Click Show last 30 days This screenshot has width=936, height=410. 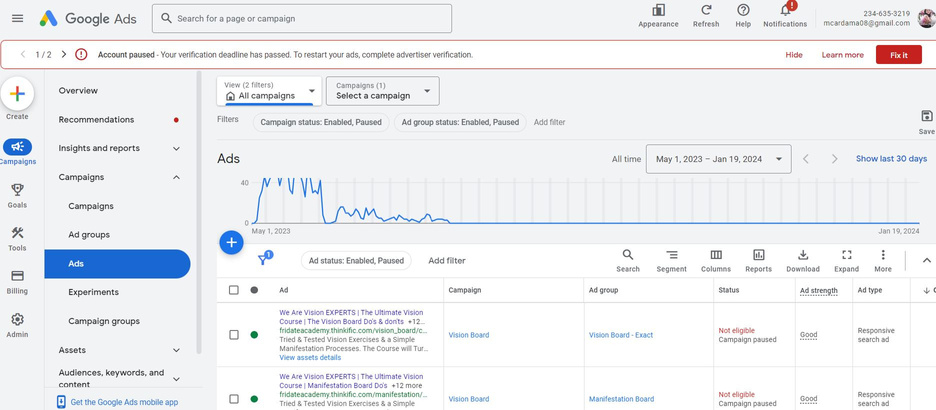(x=891, y=159)
